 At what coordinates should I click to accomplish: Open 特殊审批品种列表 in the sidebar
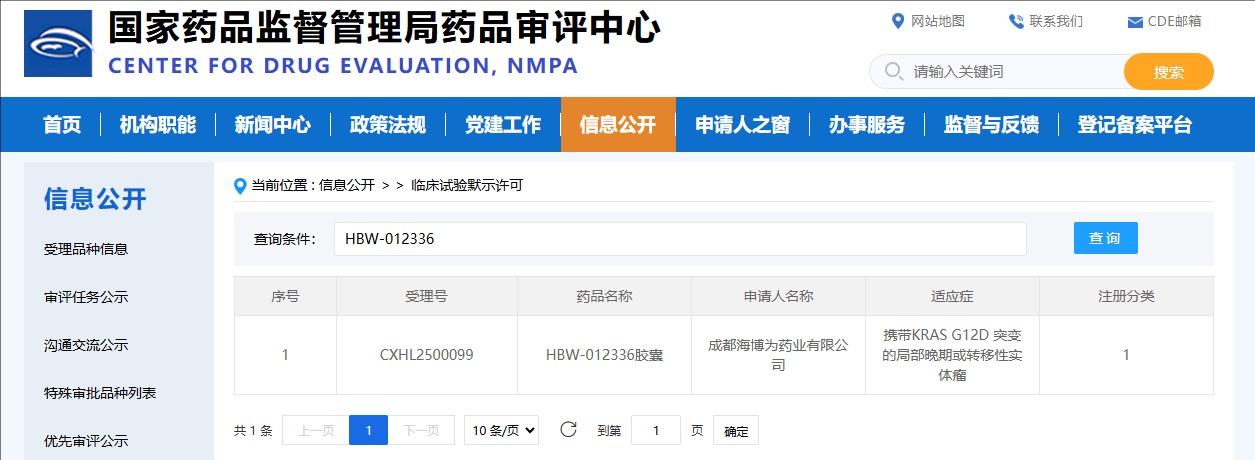tap(100, 393)
